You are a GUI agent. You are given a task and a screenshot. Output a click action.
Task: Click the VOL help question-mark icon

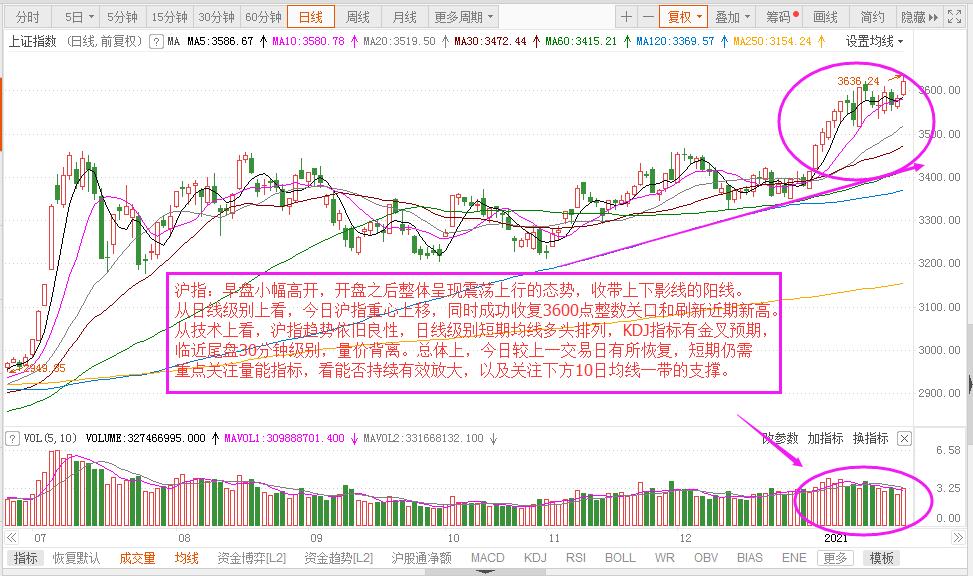(12, 439)
